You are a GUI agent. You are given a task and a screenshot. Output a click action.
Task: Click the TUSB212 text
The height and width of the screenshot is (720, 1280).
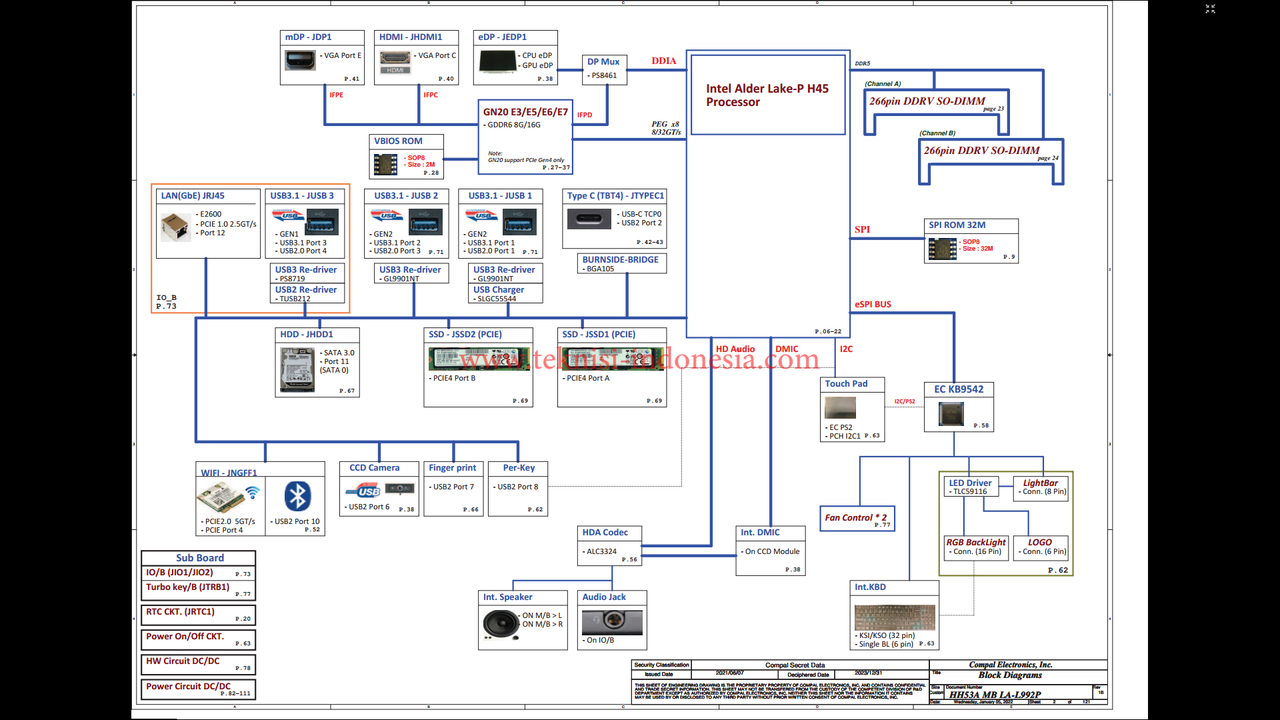click(294, 299)
